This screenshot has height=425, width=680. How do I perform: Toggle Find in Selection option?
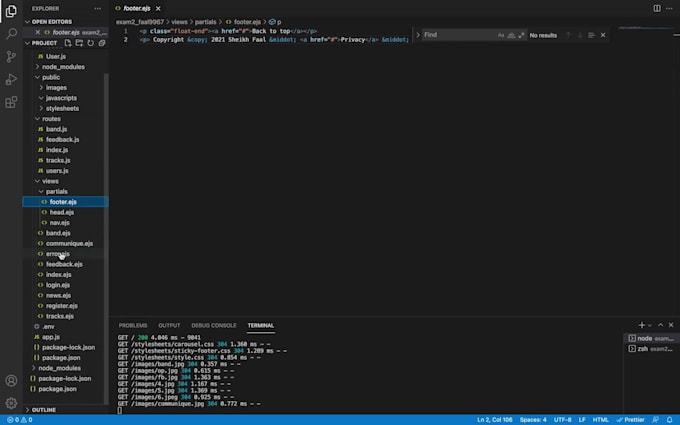point(591,35)
